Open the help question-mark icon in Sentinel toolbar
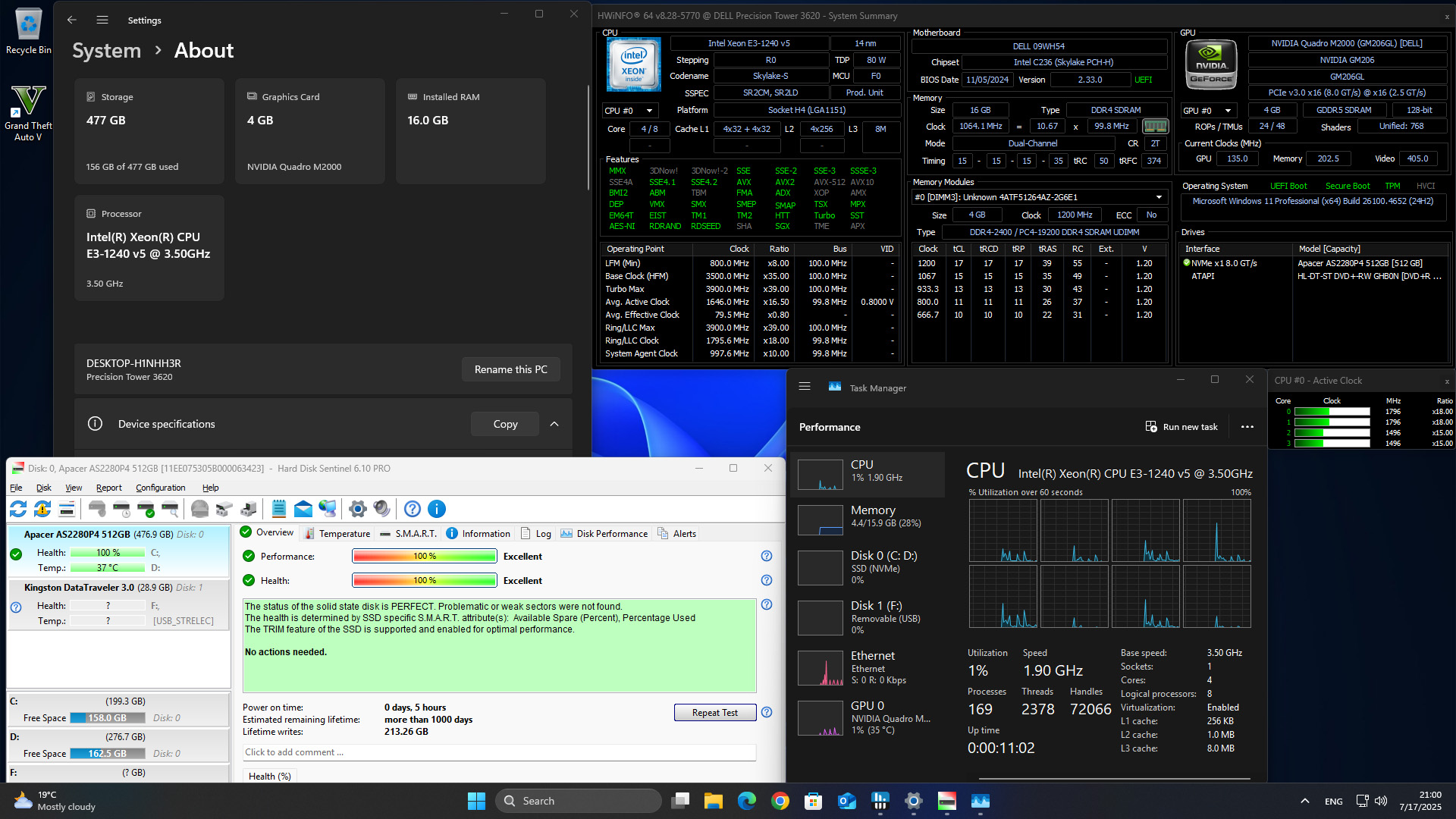This screenshot has width=1456, height=819. tap(412, 509)
